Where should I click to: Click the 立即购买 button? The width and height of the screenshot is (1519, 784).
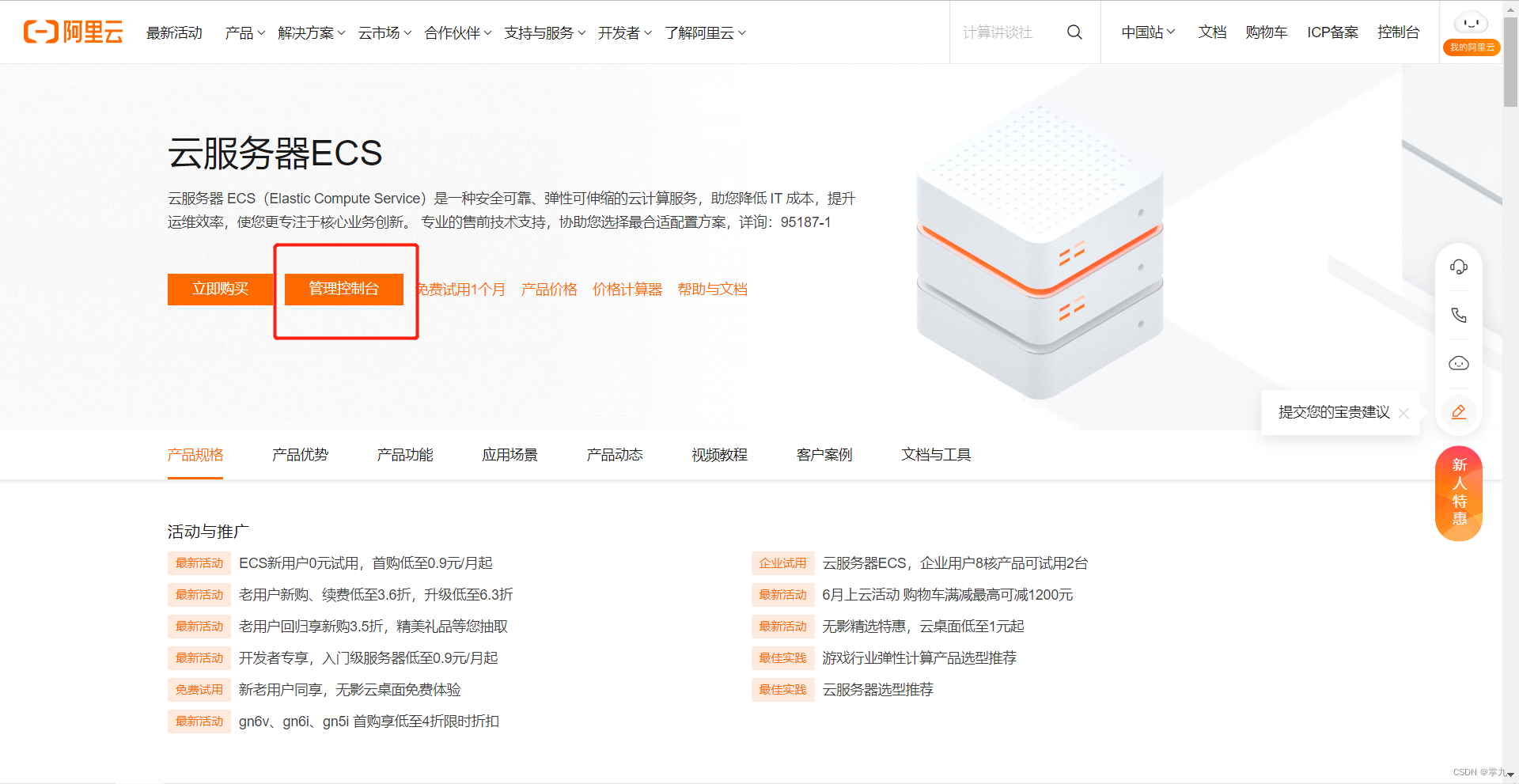click(x=221, y=290)
